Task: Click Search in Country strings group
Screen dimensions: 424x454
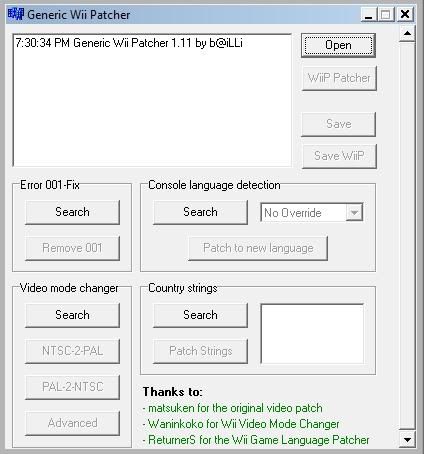Action: pos(200,315)
